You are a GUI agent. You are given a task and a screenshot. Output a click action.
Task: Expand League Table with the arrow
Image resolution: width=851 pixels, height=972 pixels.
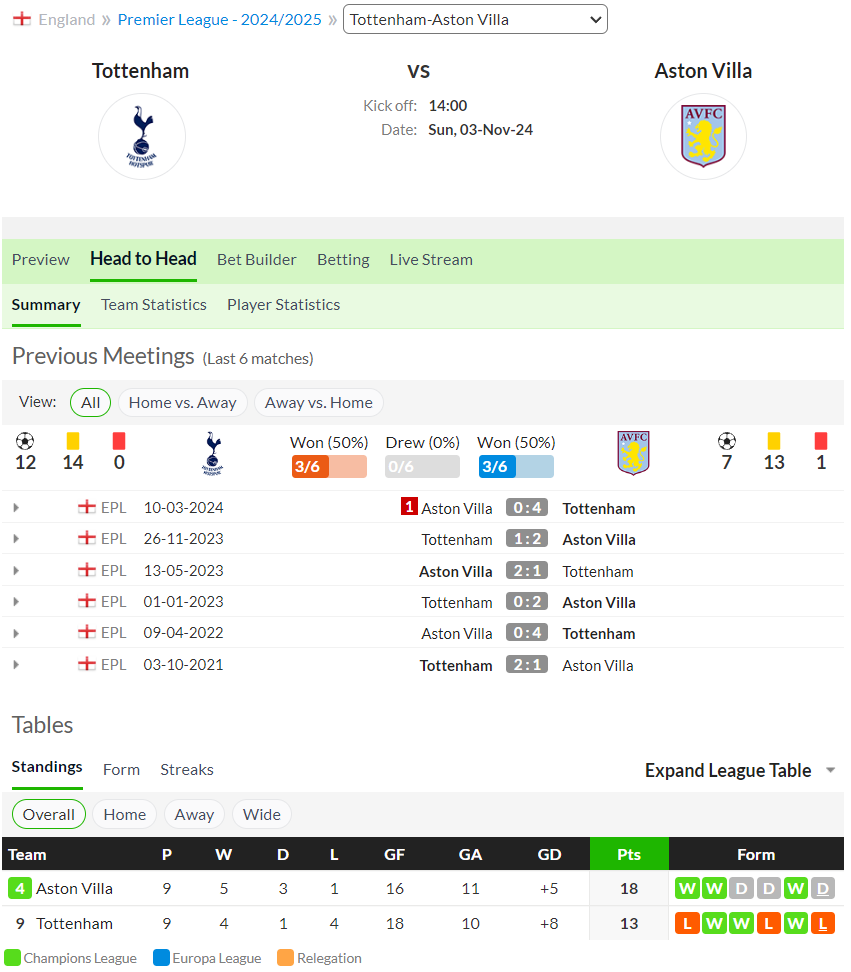coord(831,770)
